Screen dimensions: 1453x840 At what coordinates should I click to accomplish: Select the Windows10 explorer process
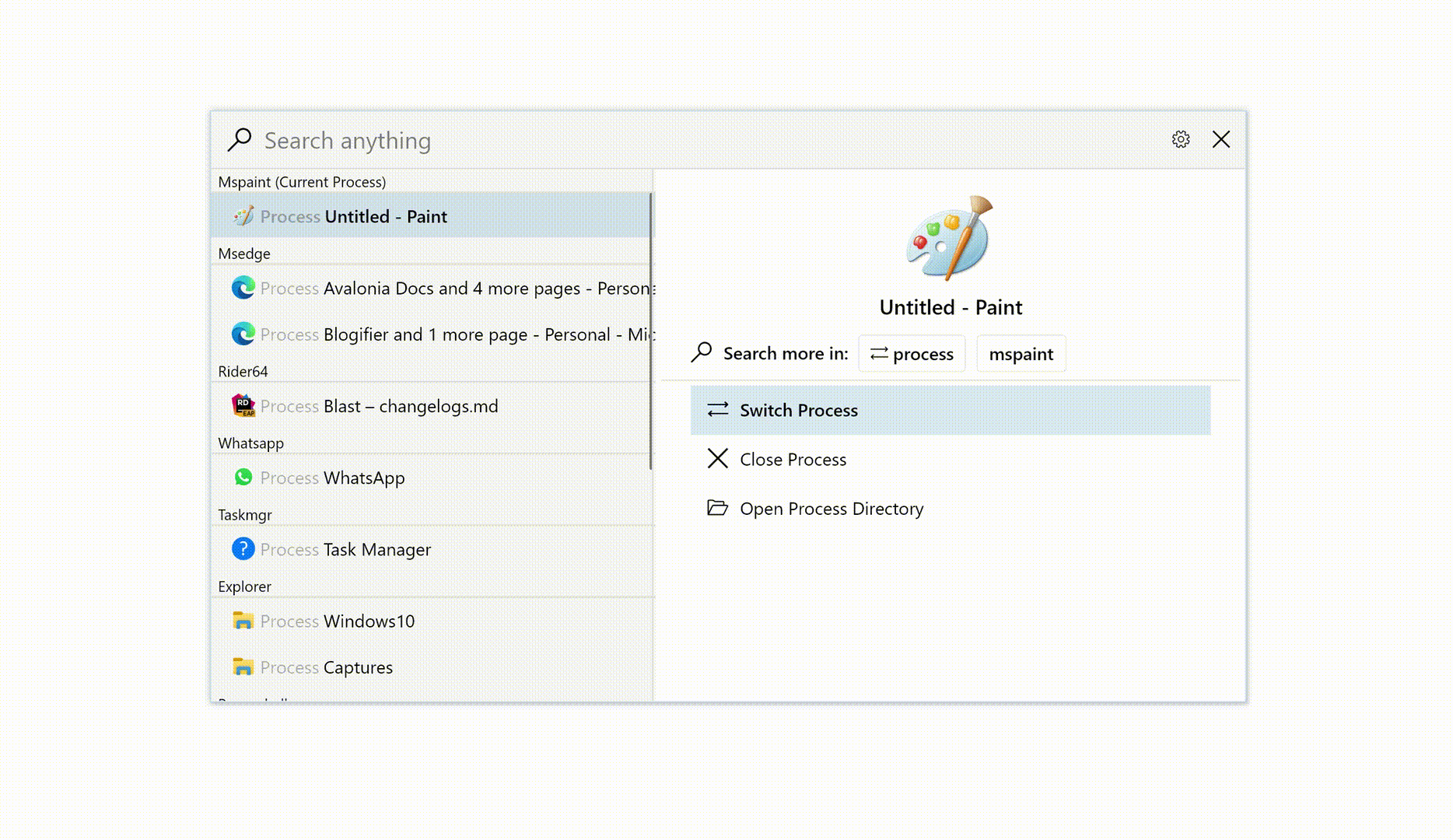tap(432, 621)
